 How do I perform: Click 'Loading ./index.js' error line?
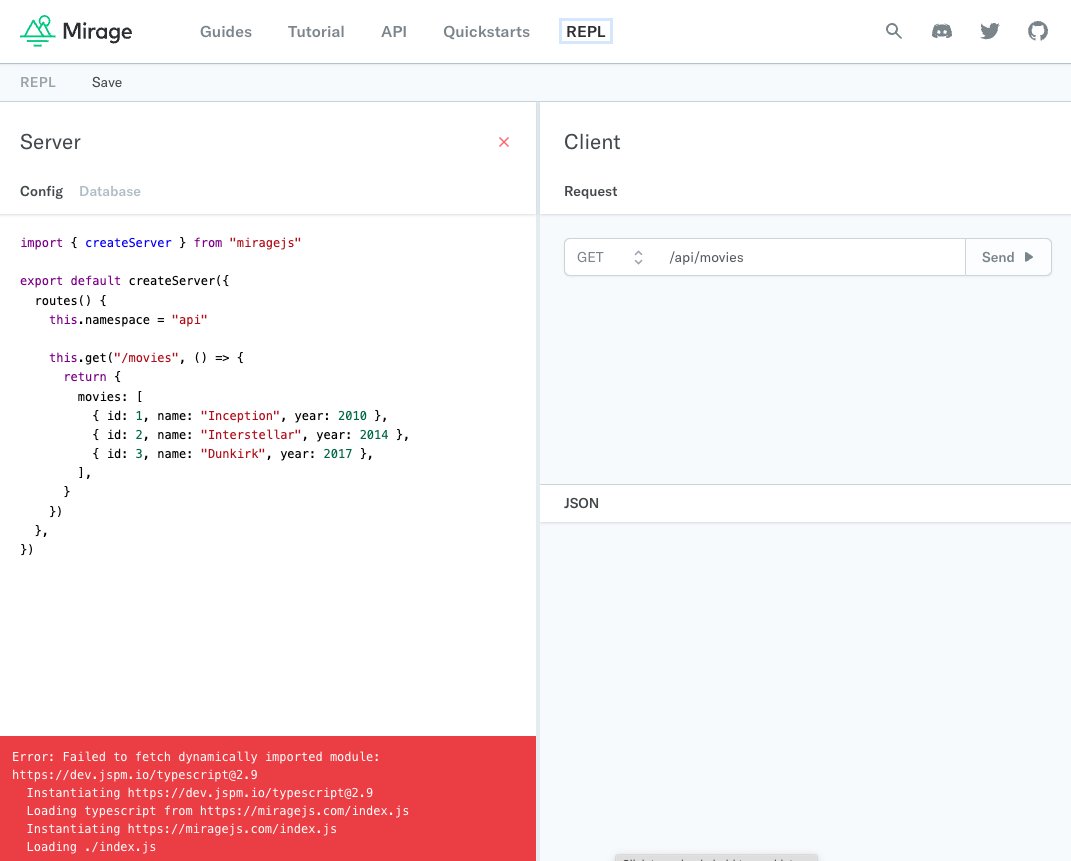click(x=92, y=847)
